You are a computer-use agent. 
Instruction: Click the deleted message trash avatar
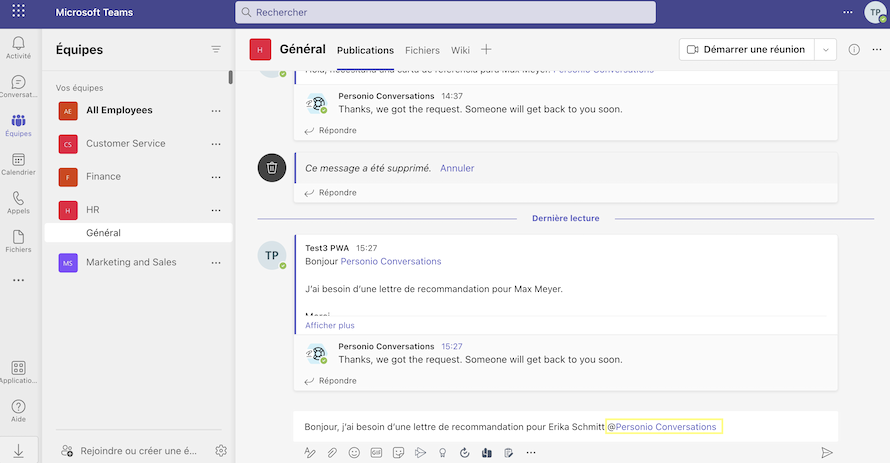[272, 167]
